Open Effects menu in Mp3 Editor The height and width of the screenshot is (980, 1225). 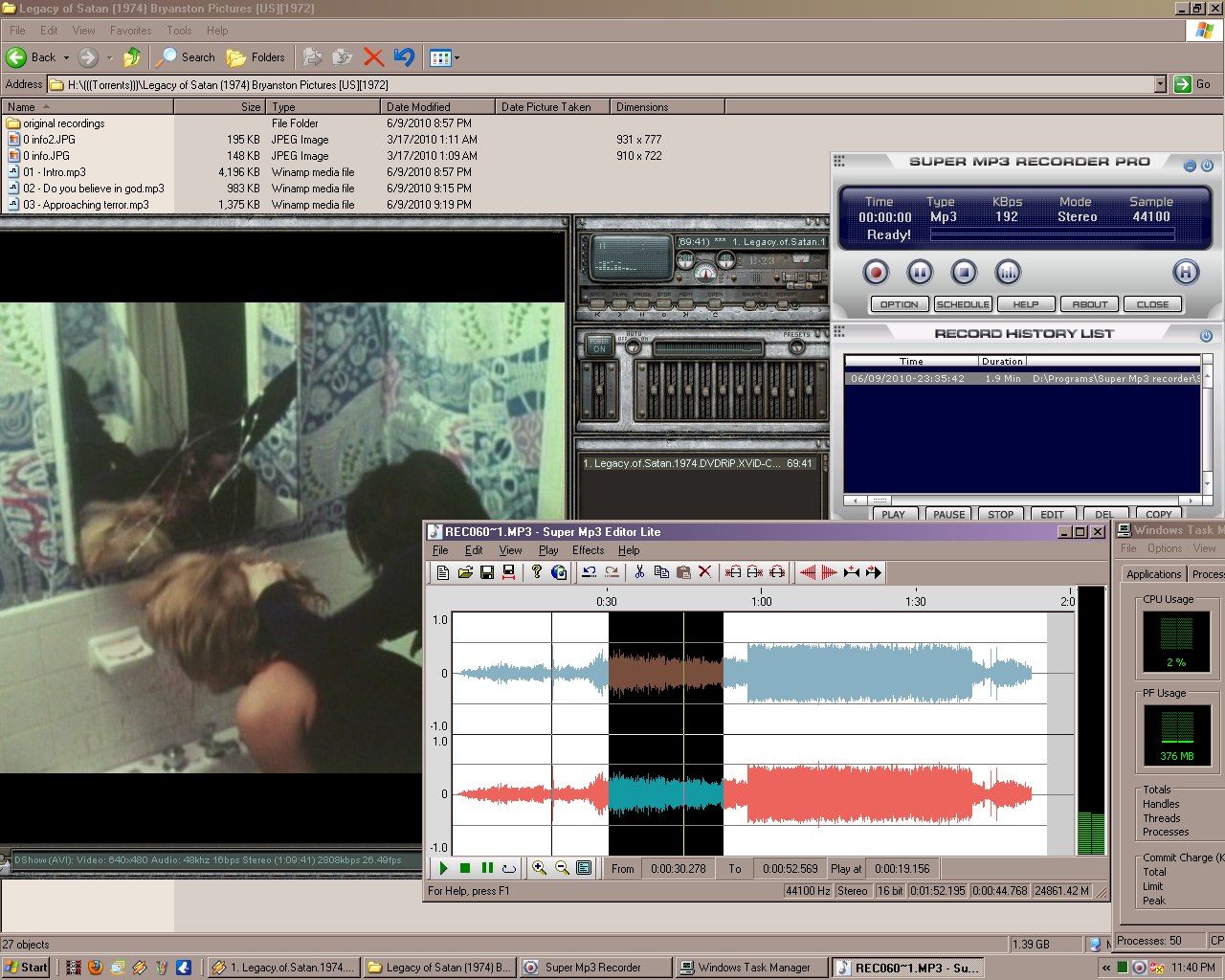[589, 550]
